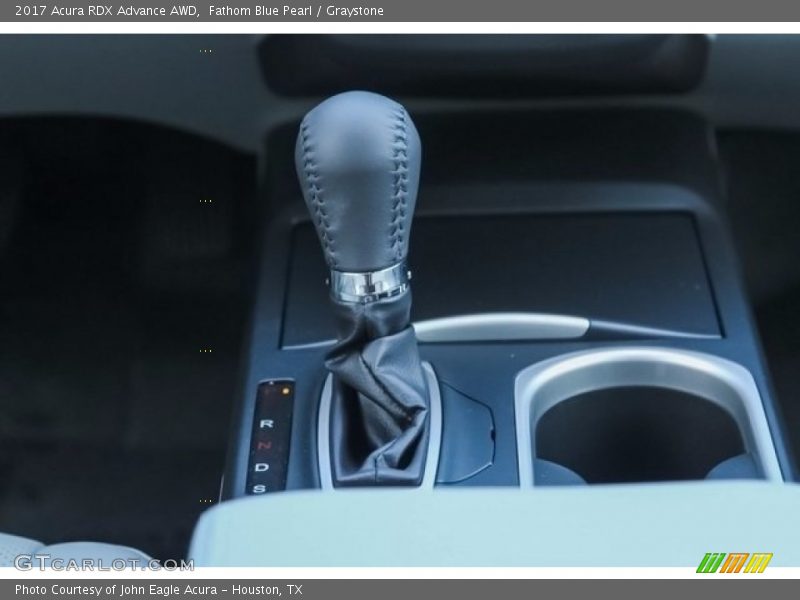
Task: Click the gray center armrest
Action: (500, 525)
